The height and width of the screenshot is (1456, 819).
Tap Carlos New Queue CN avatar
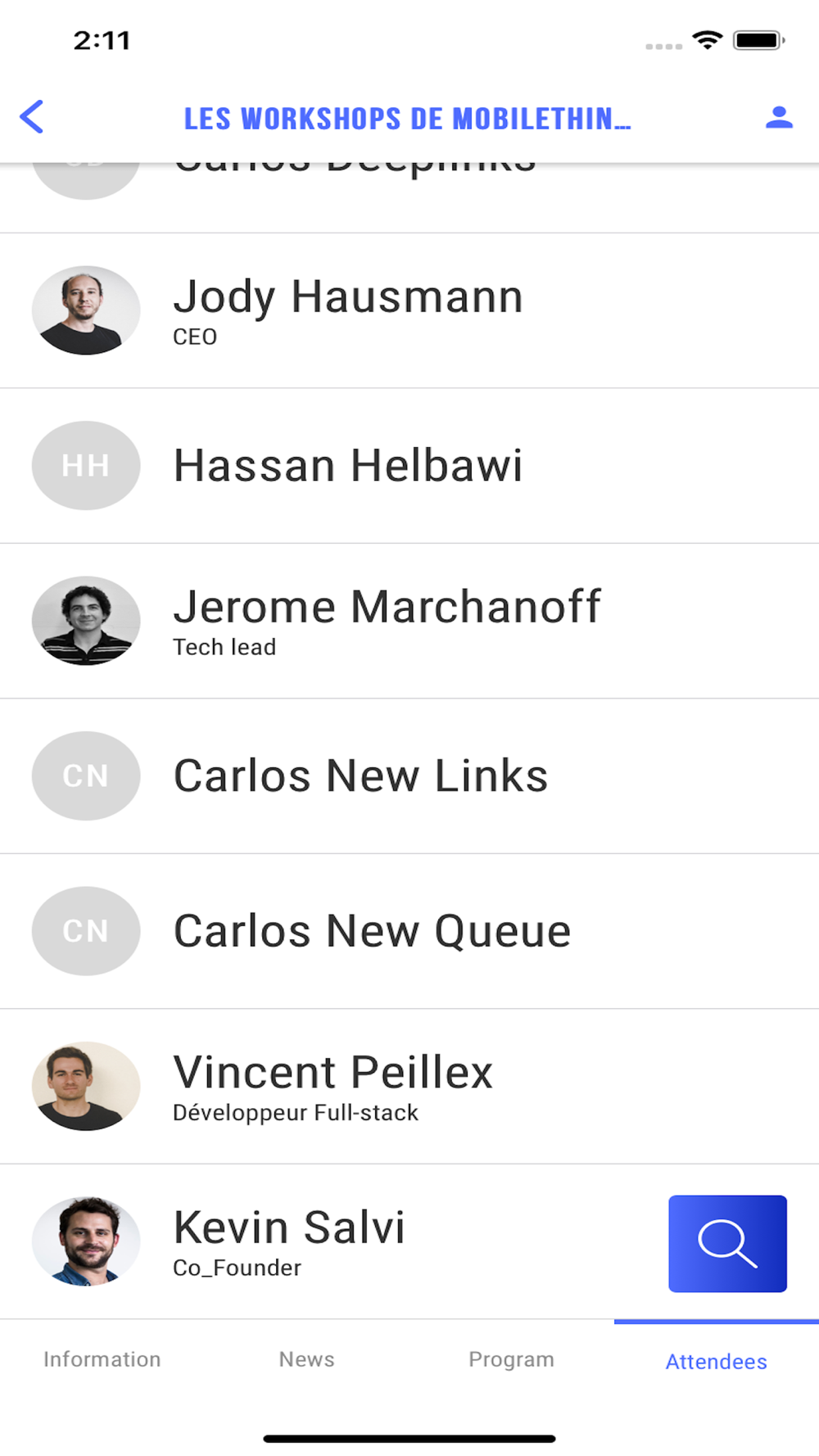[x=86, y=931]
